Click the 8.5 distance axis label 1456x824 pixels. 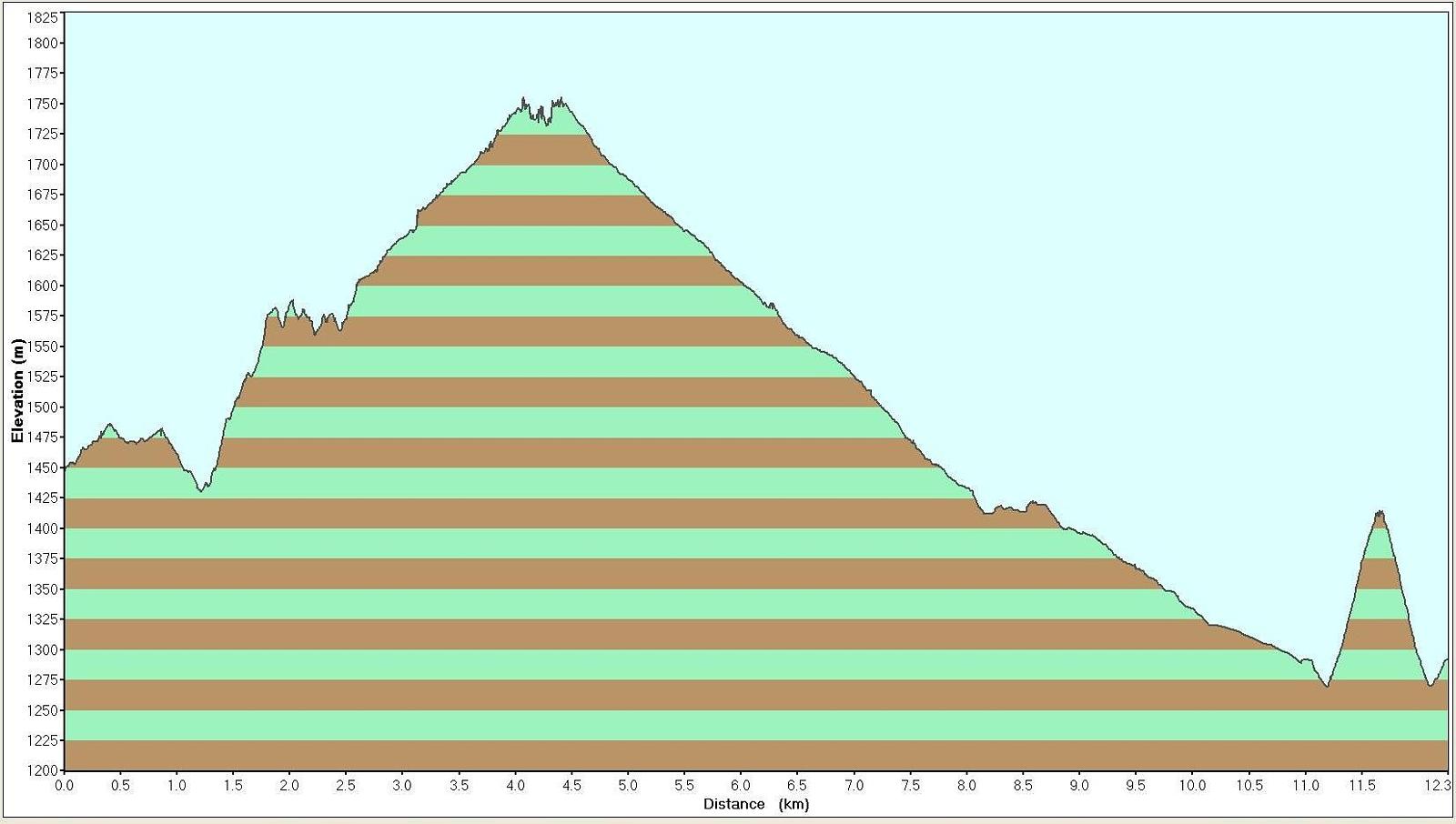coord(1023,786)
